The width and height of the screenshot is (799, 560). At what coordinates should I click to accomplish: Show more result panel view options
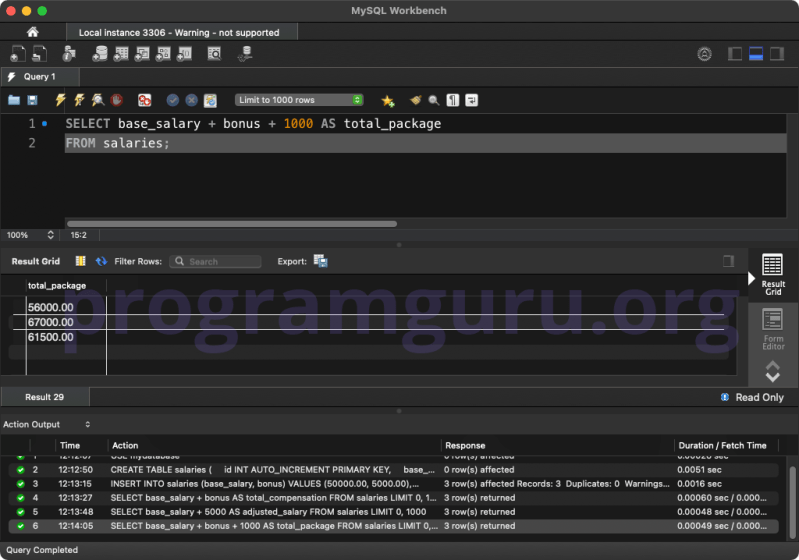[x=773, y=371]
